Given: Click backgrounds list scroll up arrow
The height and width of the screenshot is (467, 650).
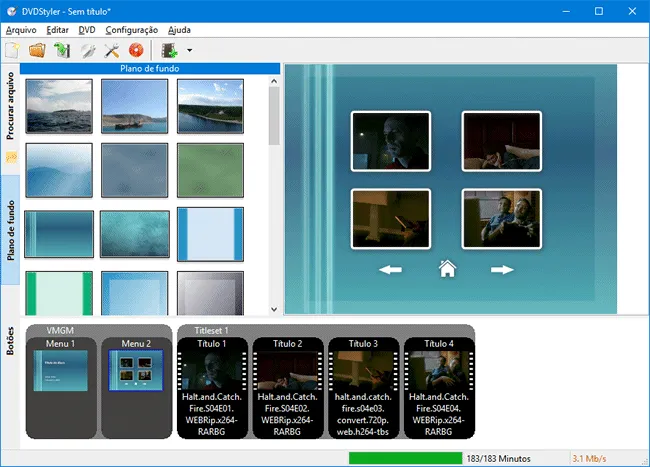Looking at the screenshot, I should pyautogui.click(x=274, y=81).
